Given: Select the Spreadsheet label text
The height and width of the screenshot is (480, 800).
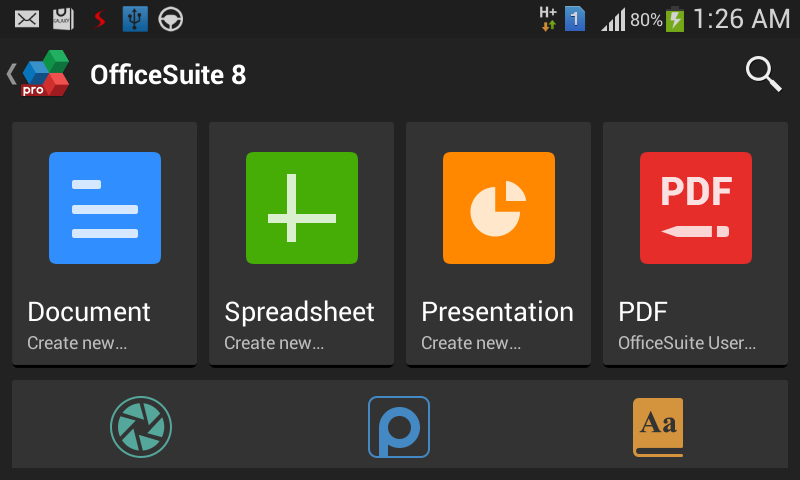Looking at the screenshot, I should (299, 312).
